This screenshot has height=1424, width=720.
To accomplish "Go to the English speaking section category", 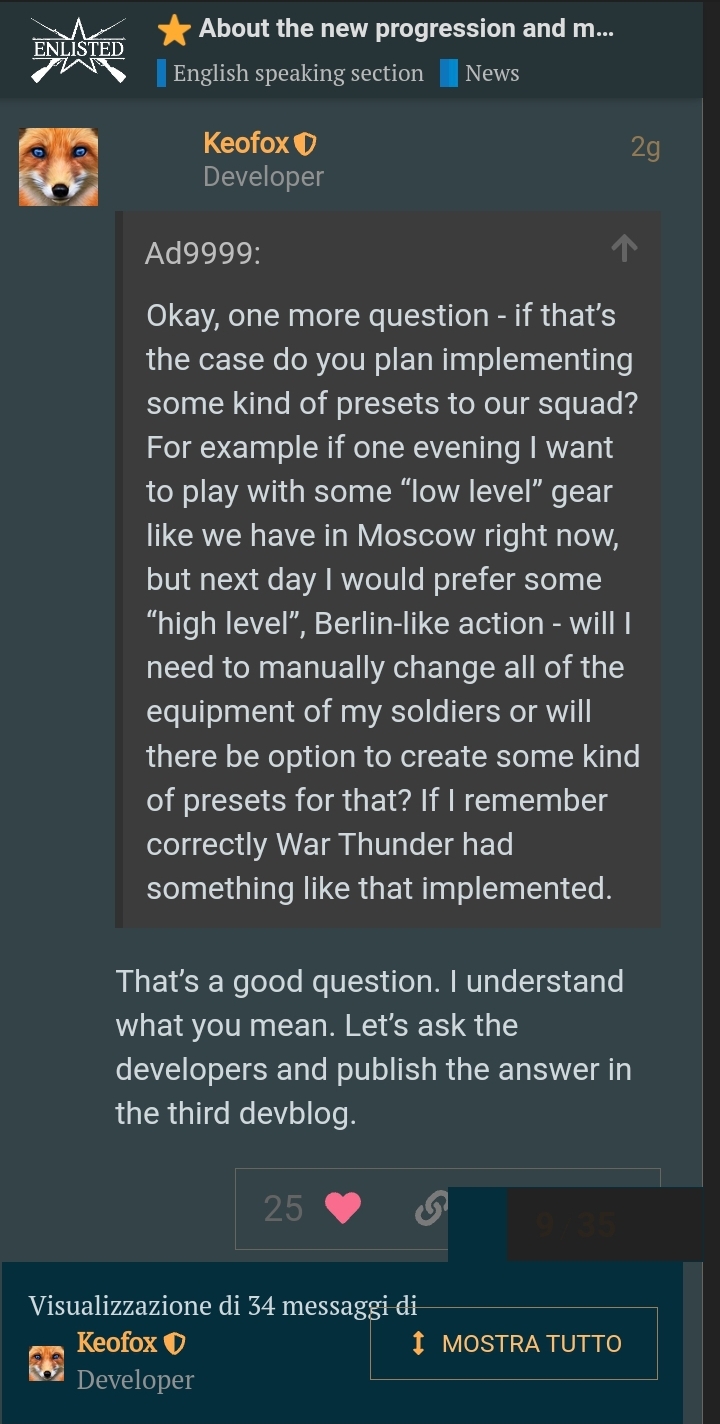I will (297, 73).
